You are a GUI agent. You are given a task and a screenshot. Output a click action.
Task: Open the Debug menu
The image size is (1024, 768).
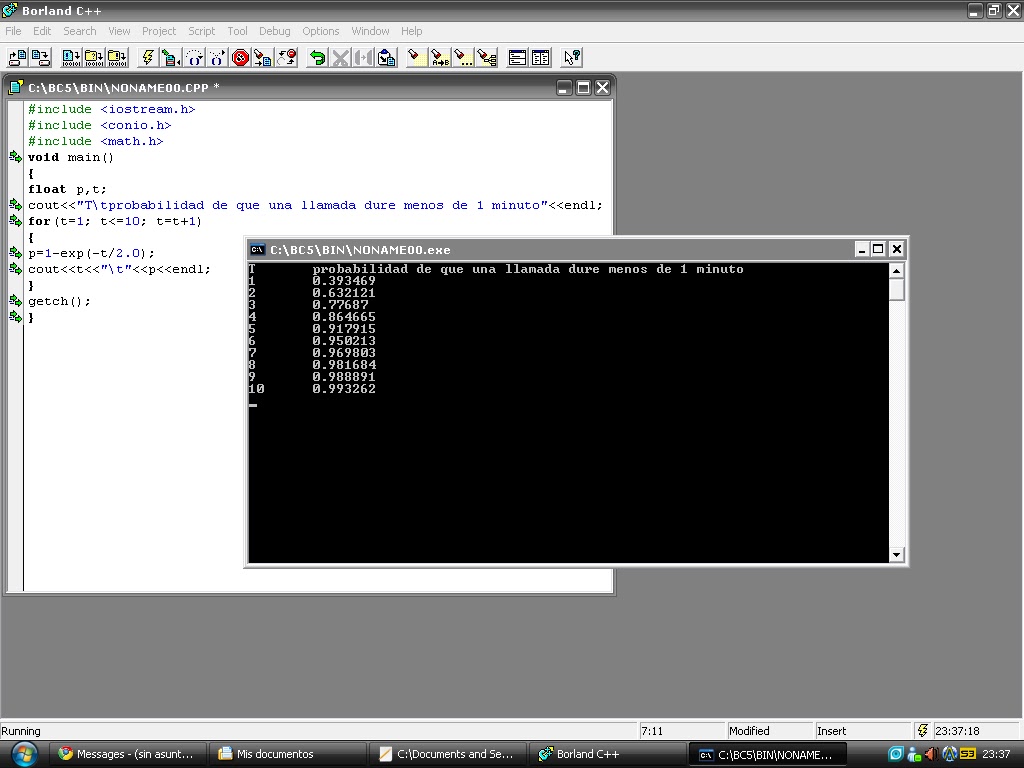274,31
